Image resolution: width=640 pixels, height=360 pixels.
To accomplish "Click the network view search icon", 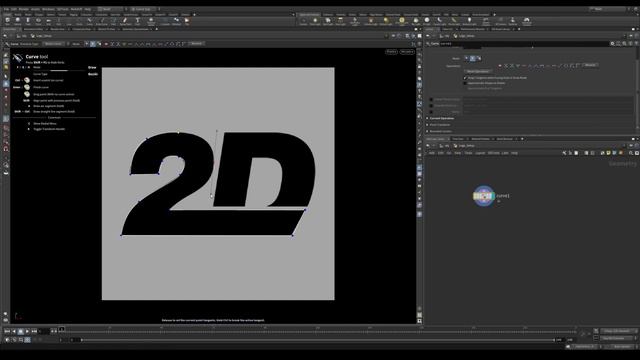I will [631, 153].
